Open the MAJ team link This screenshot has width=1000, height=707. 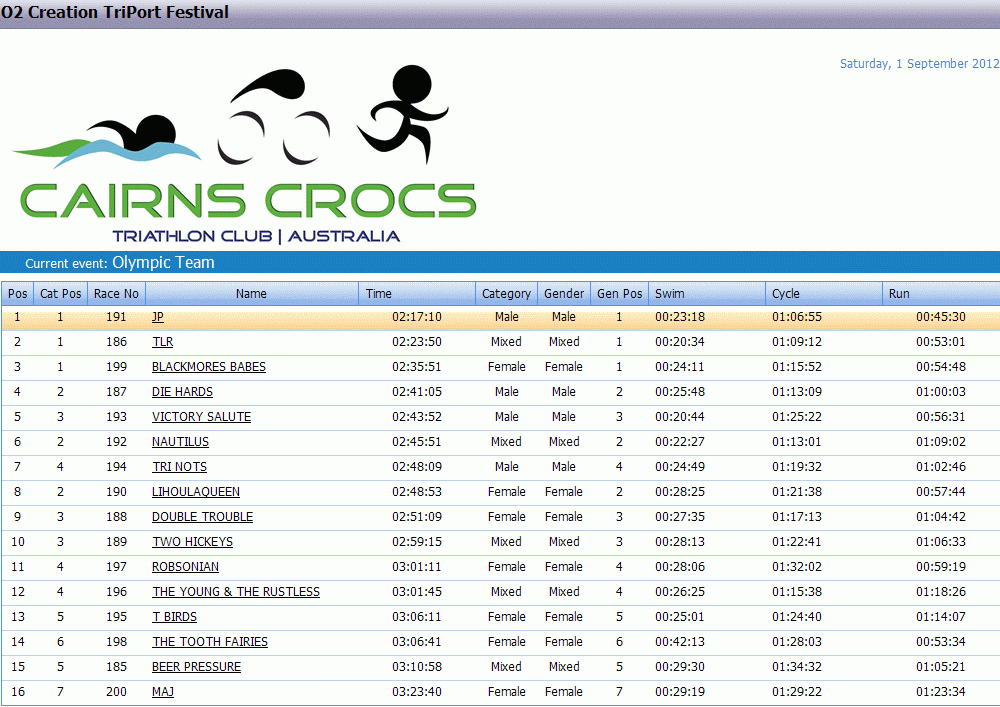click(163, 692)
